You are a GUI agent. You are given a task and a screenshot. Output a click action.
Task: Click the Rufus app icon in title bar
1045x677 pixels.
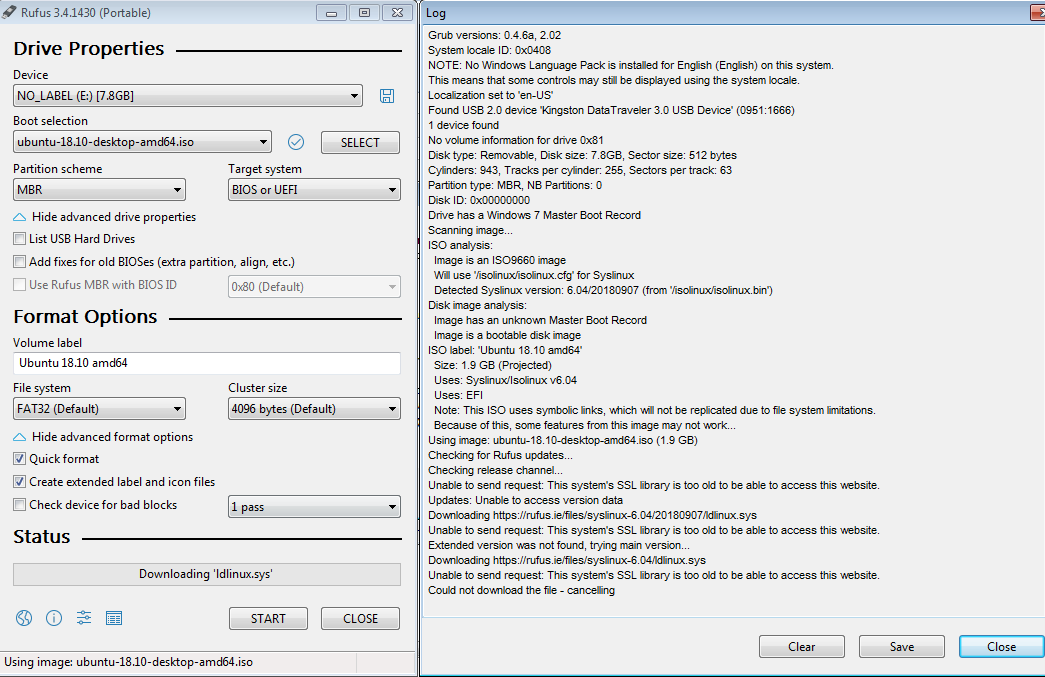coord(9,12)
